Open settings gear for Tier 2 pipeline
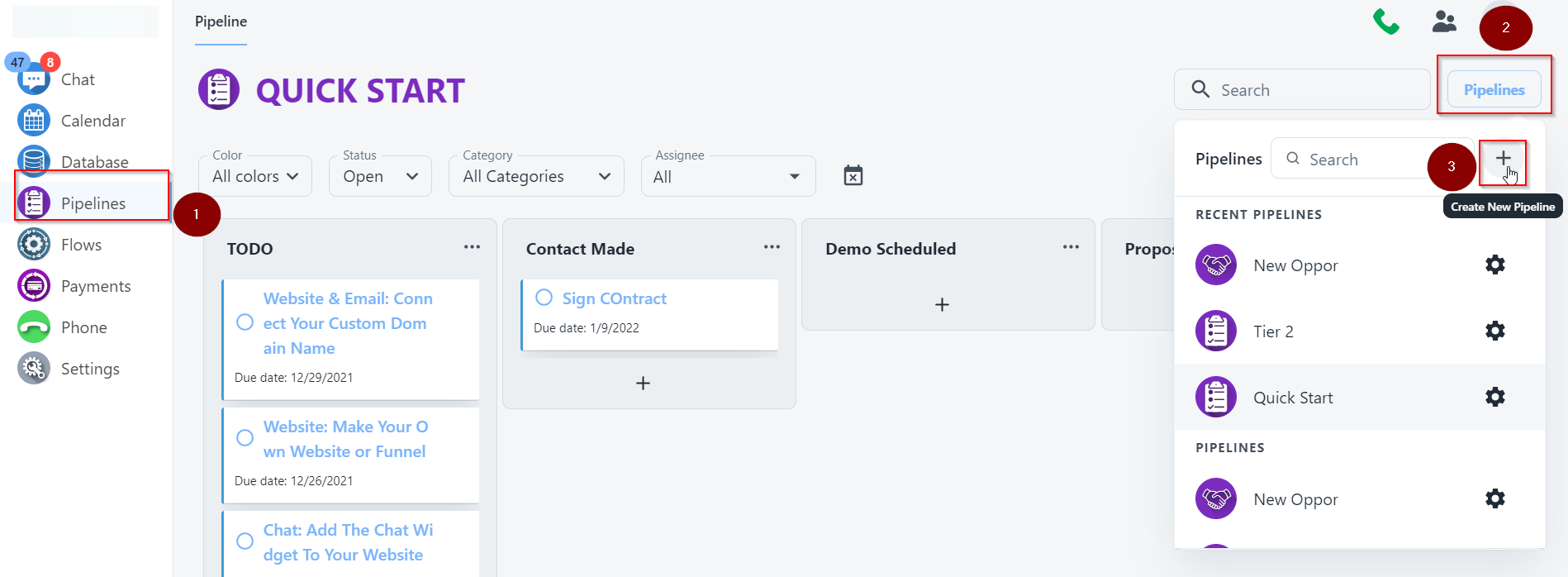This screenshot has width=1568, height=577. coord(1494,331)
